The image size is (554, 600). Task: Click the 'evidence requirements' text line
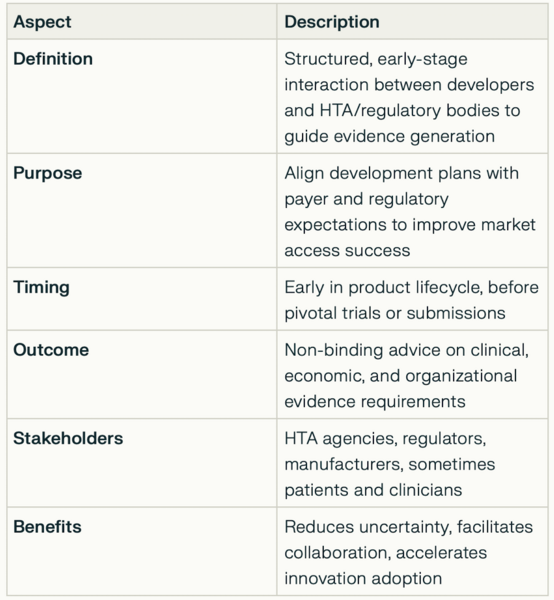tap(375, 402)
